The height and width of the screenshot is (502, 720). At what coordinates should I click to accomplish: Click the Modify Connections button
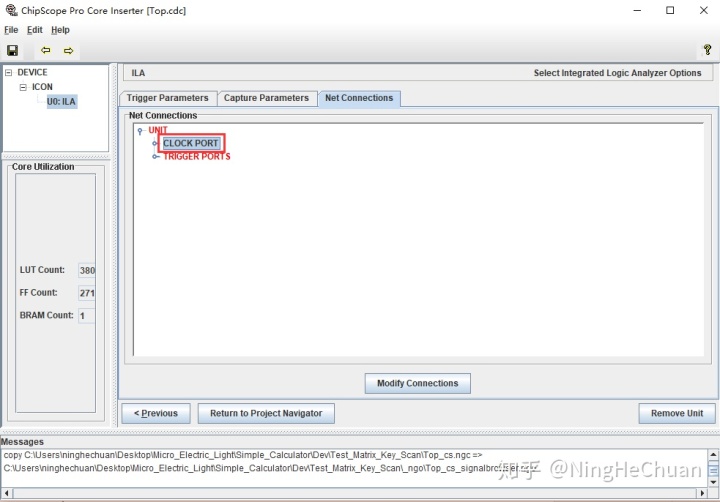click(x=417, y=383)
